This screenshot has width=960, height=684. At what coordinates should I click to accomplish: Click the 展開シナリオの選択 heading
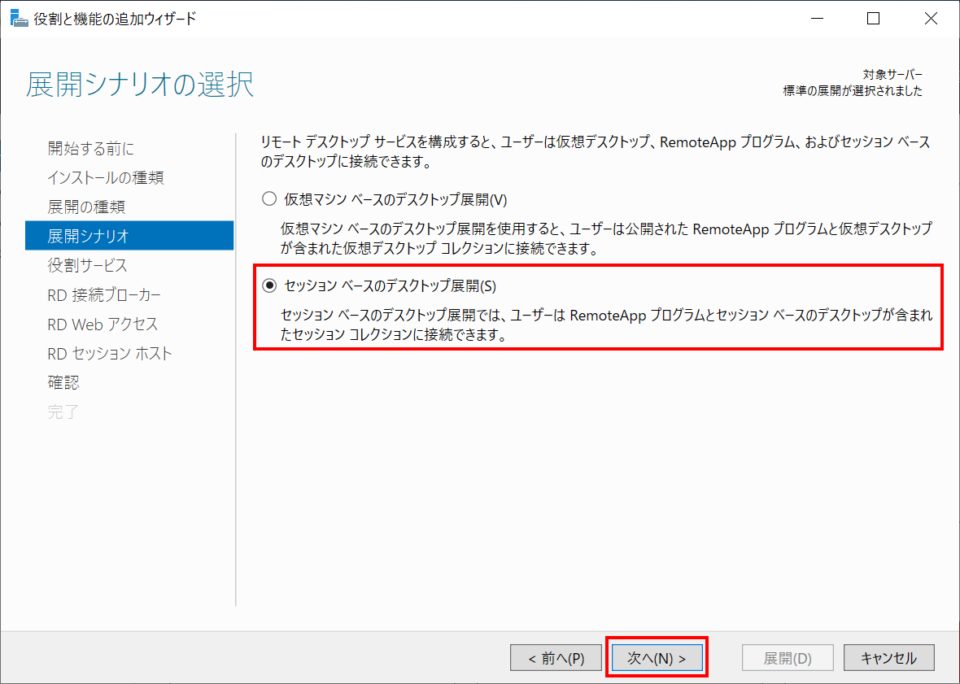(140, 85)
